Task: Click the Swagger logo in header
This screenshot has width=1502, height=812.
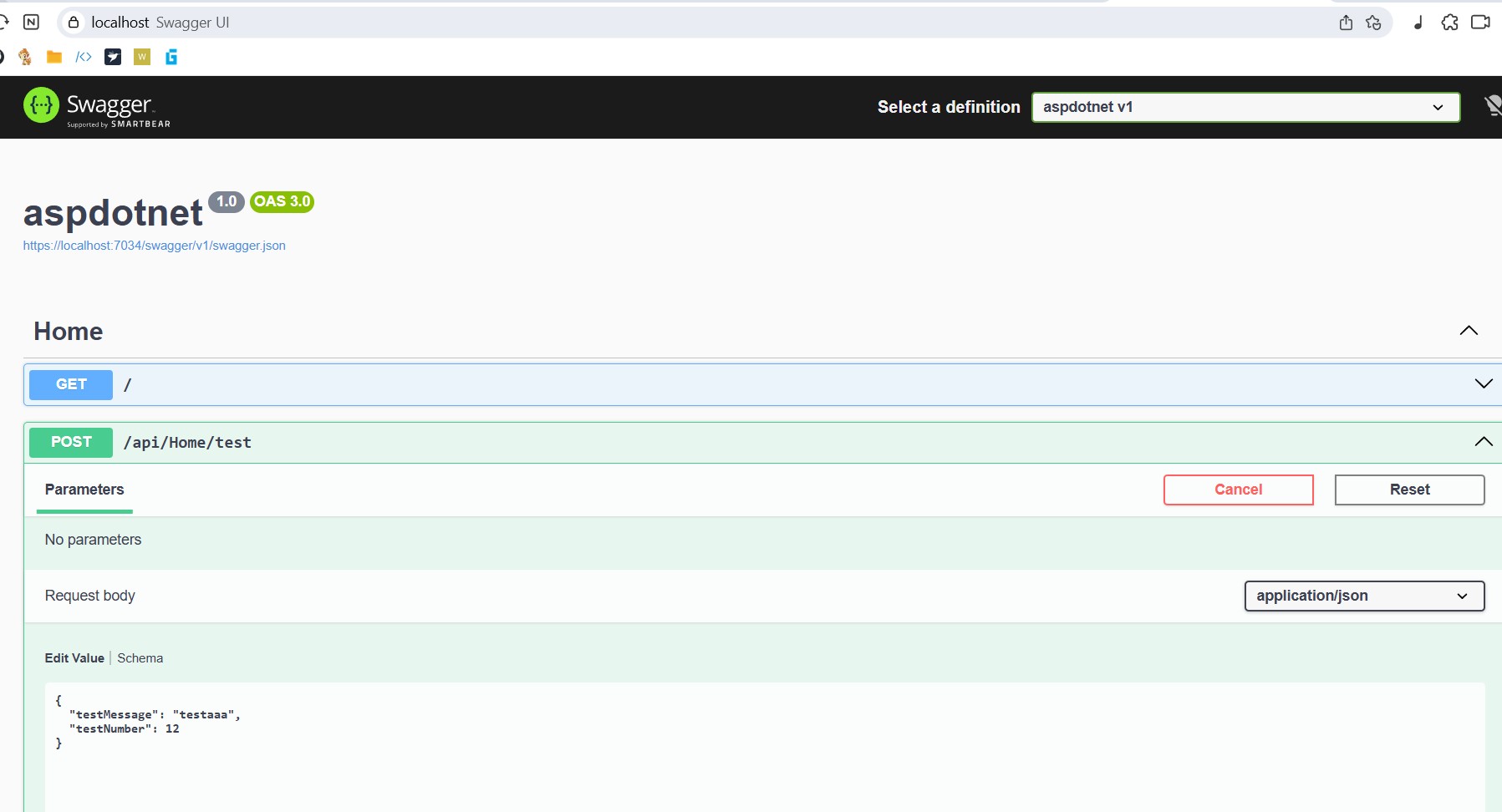Action: [x=96, y=107]
